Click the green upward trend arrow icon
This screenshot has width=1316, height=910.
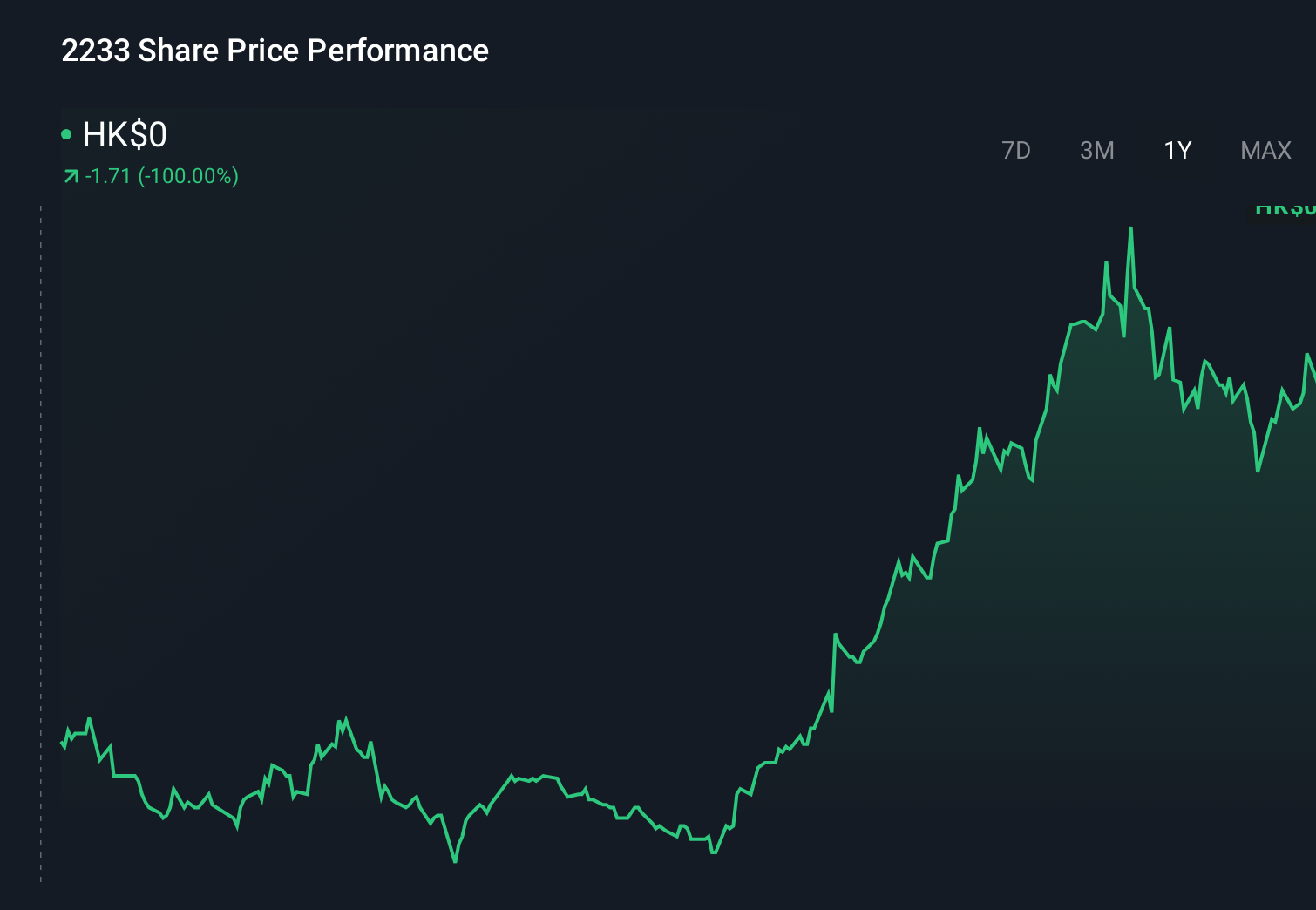71,175
